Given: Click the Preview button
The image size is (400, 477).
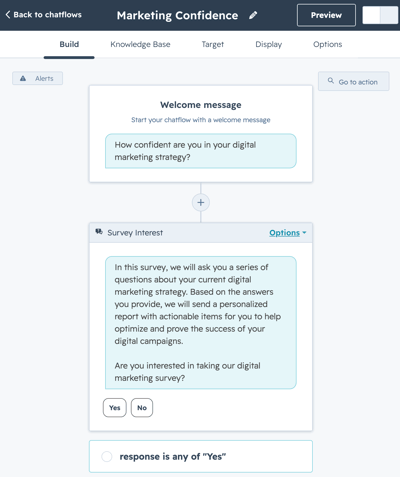Looking at the screenshot, I should [326, 15].
